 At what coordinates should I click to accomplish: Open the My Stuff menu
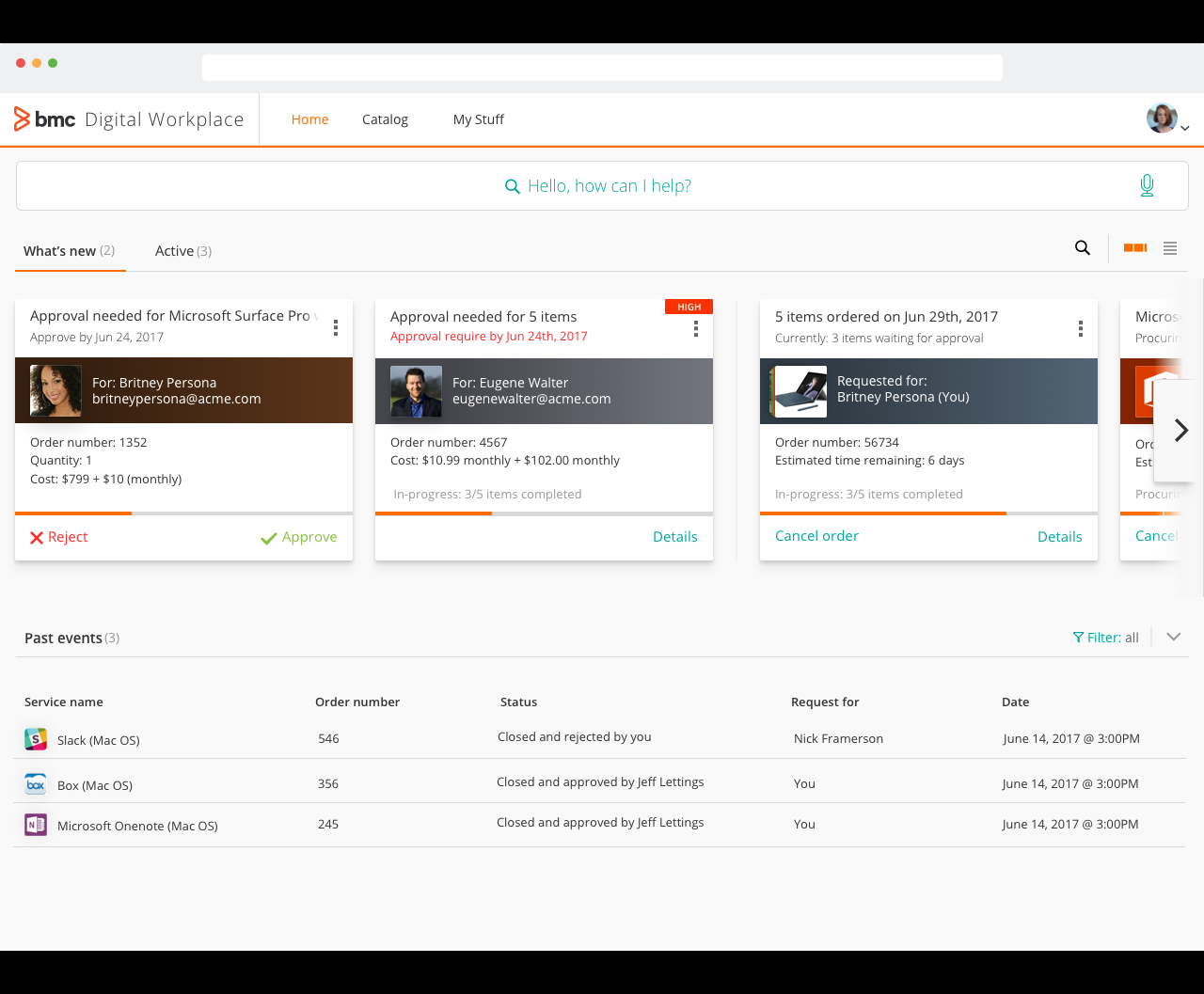(x=479, y=119)
